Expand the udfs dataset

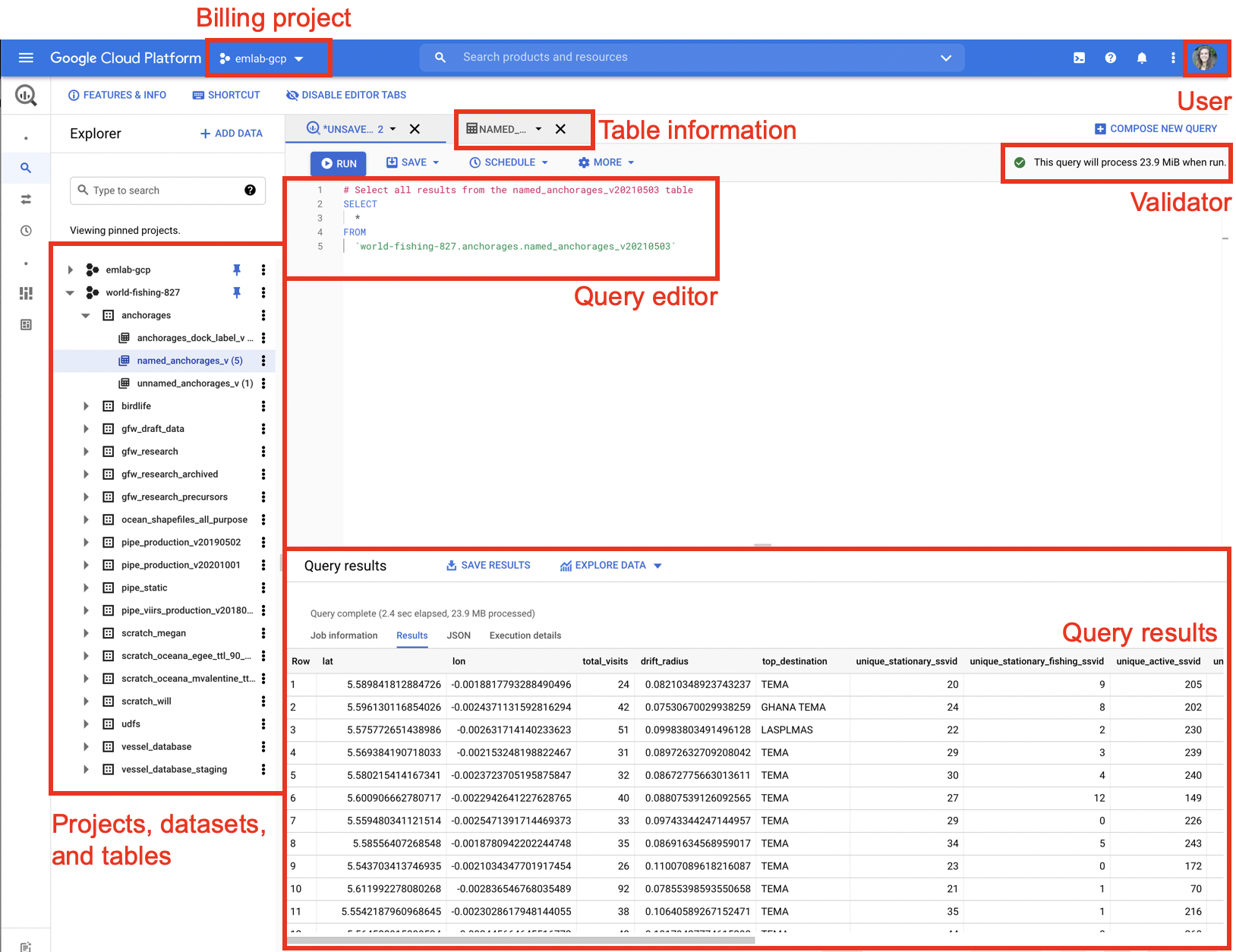(86, 723)
